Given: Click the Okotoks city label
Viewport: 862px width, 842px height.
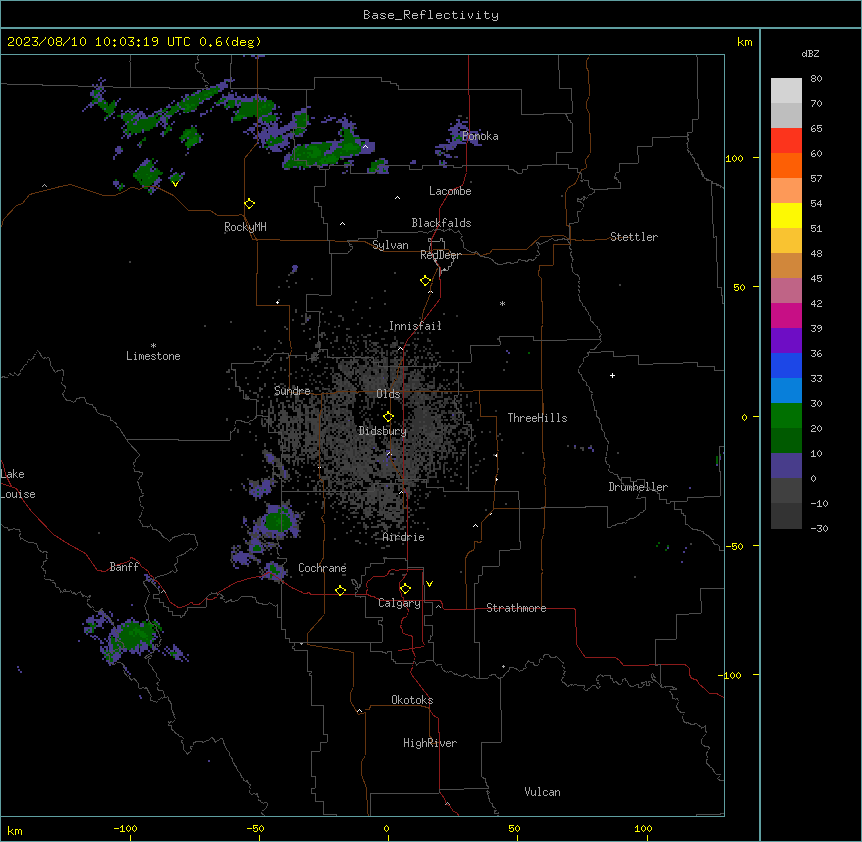Looking at the screenshot, I should click(x=412, y=700).
